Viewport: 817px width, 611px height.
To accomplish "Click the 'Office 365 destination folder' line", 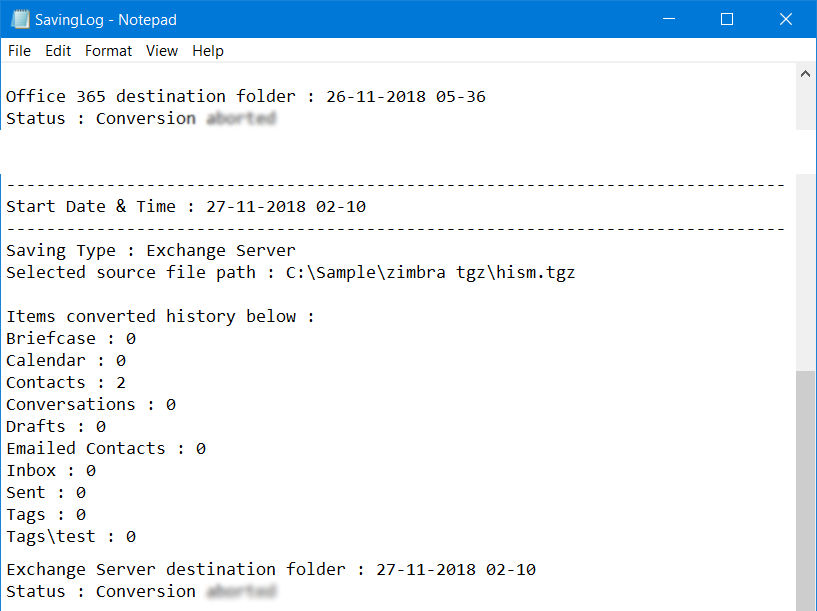I will 245,96.
